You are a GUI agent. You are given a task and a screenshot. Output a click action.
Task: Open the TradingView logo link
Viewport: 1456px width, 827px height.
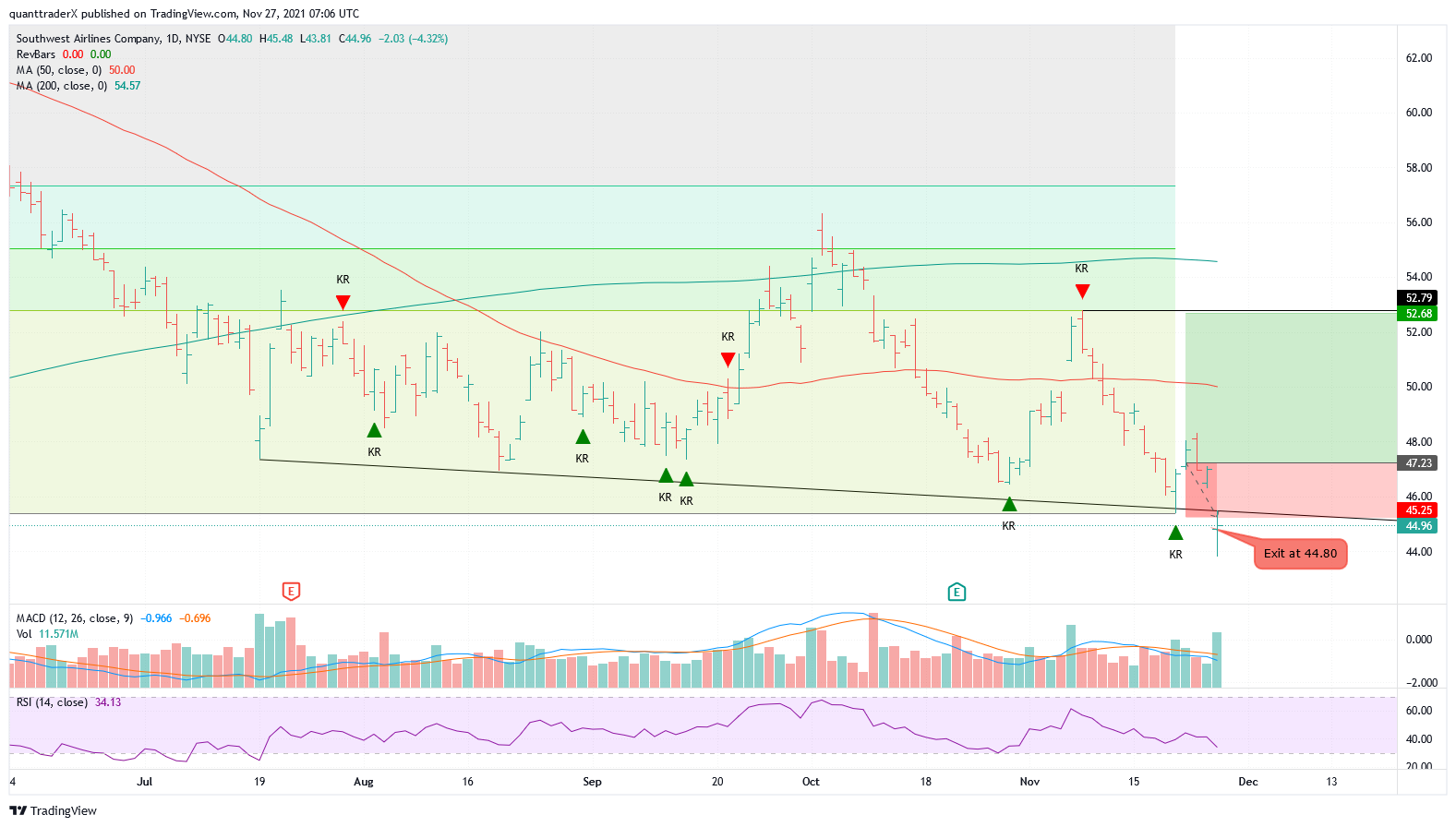pos(53,810)
